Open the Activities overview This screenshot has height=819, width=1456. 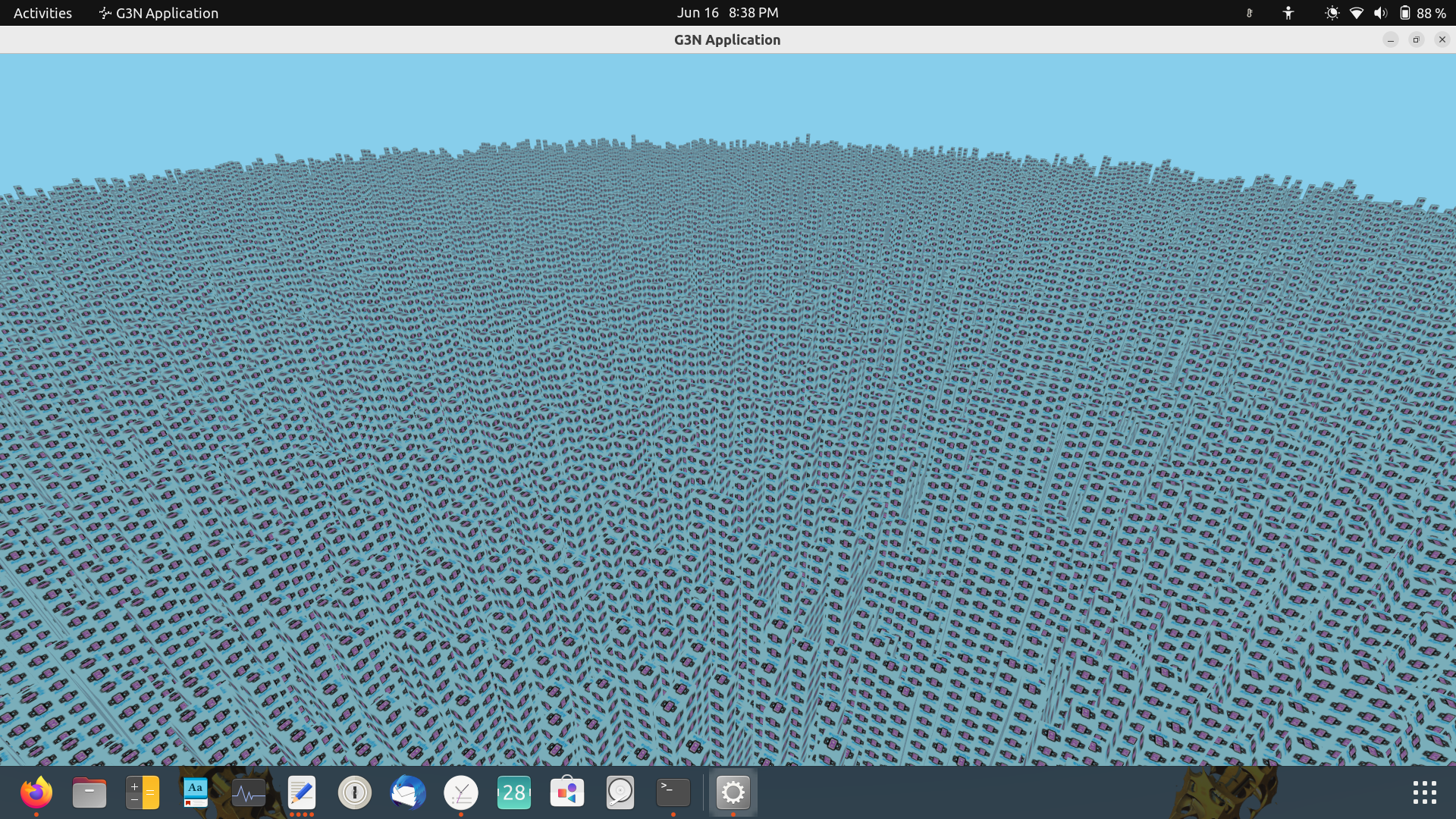pyautogui.click(x=42, y=13)
